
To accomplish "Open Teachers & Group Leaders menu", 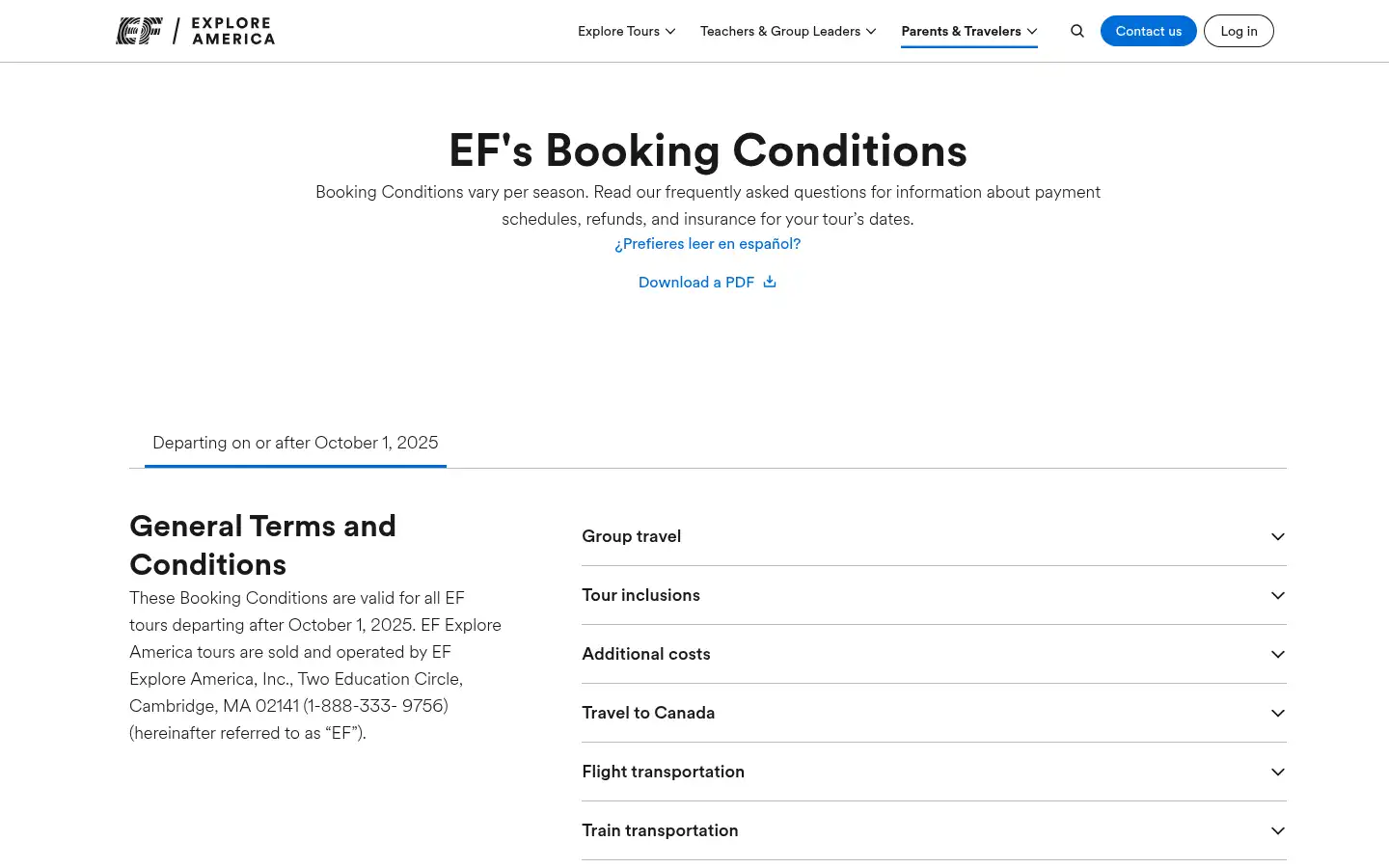I will [788, 31].
